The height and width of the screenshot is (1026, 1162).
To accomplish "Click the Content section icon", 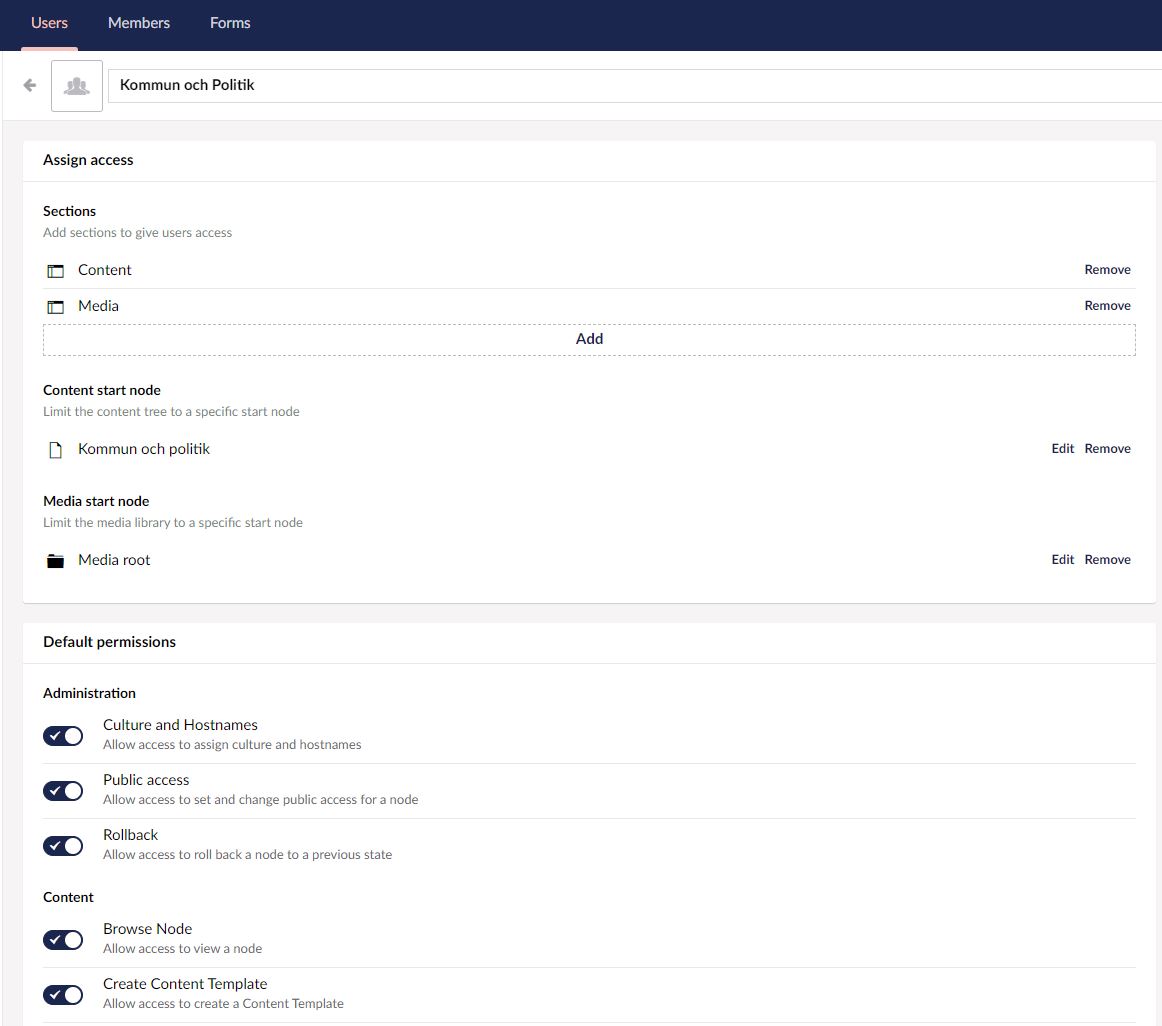I will (x=55, y=270).
